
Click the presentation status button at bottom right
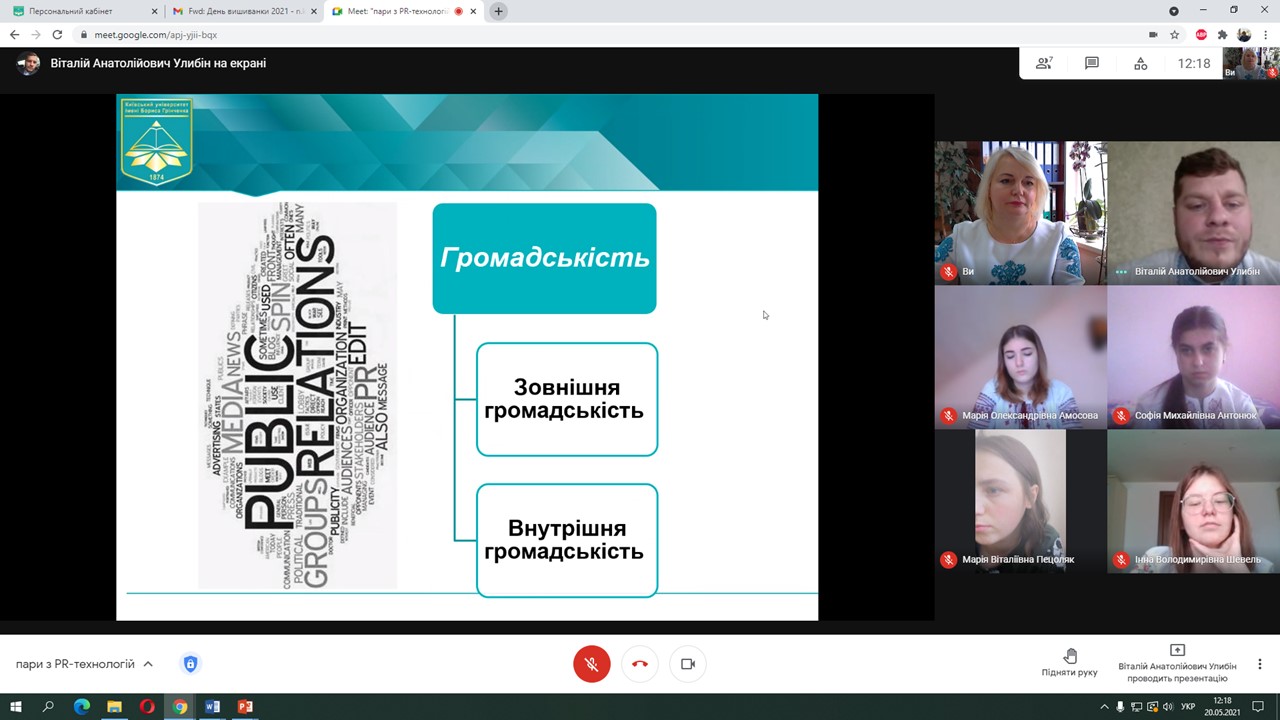(1177, 663)
